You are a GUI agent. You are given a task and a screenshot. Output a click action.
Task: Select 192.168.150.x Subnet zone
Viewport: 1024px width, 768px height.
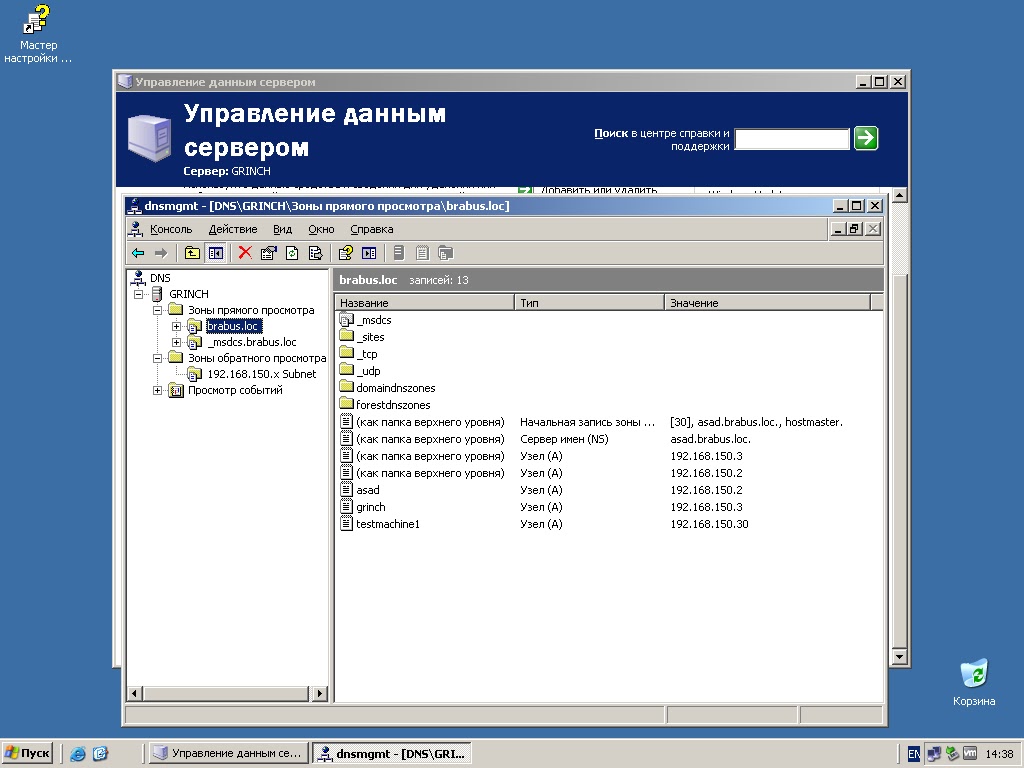[261, 374]
